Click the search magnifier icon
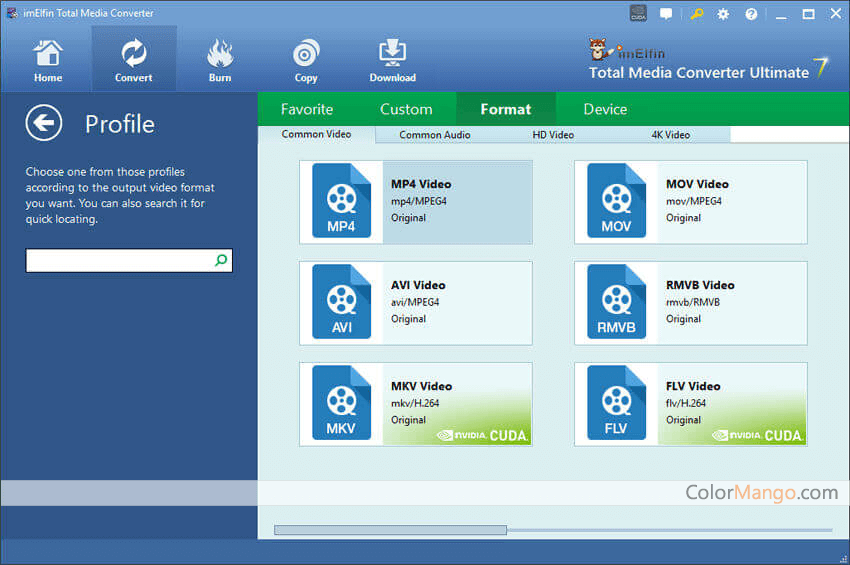The width and height of the screenshot is (850, 565). (x=221, y=261)
